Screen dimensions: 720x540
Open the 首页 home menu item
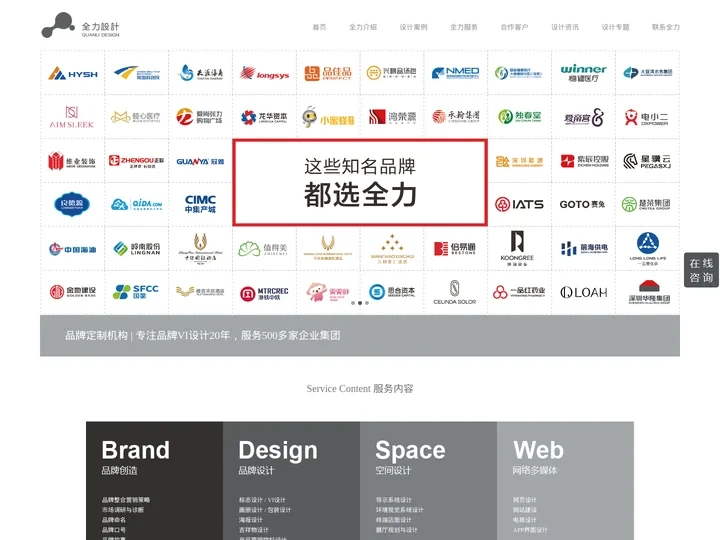[x=319, y=27]
